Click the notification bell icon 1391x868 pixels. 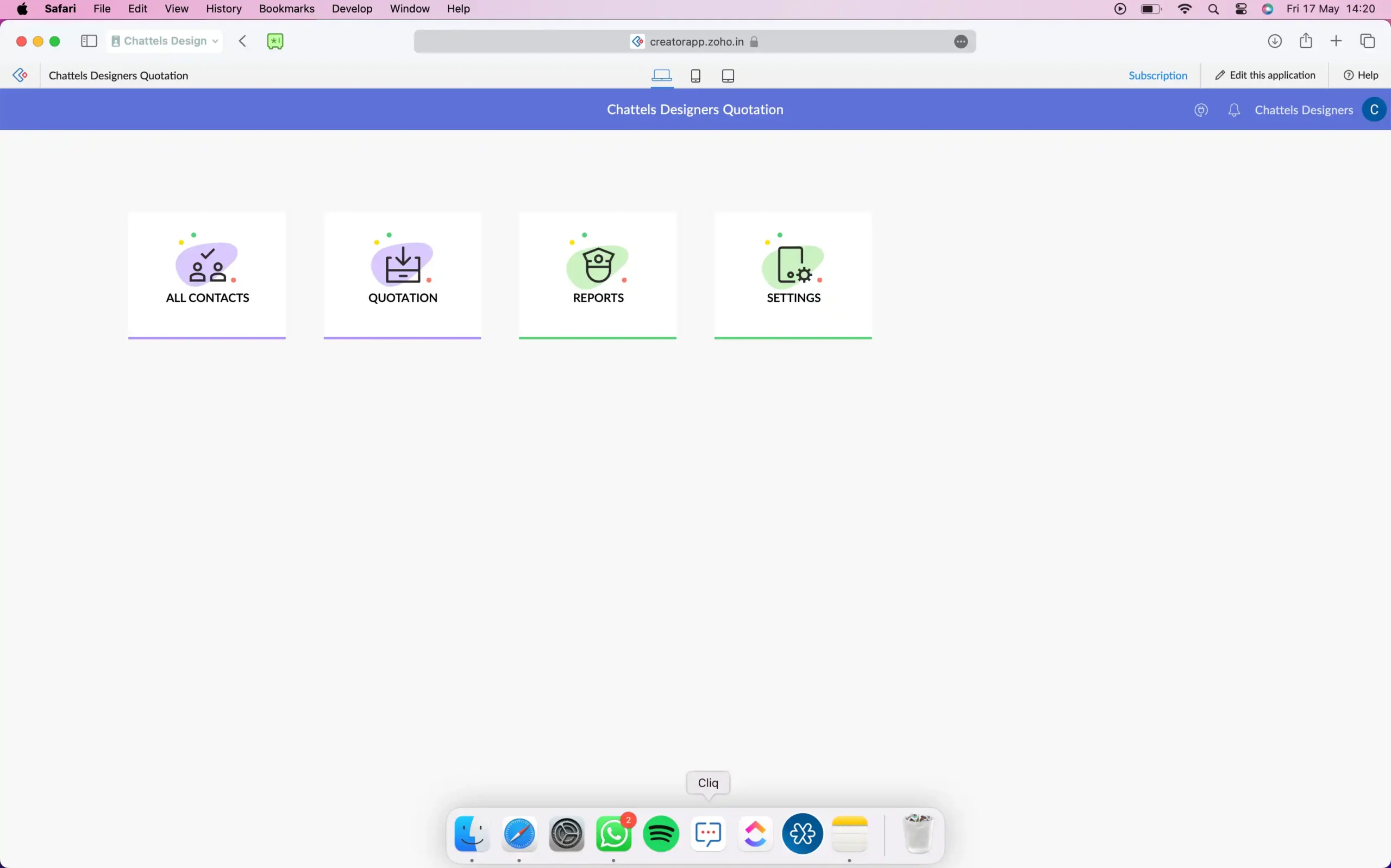coord(1235,110)
